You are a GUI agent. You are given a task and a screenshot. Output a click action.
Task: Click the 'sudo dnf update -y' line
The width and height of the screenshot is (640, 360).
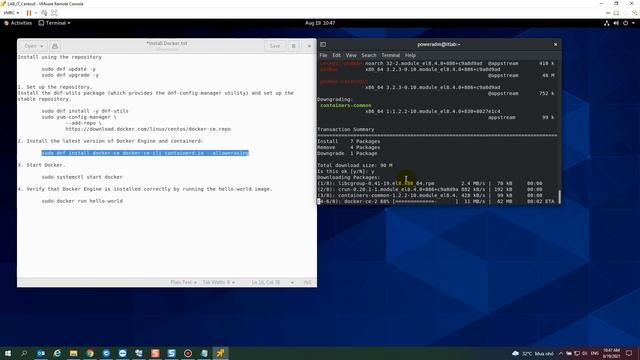pos(69,69)
